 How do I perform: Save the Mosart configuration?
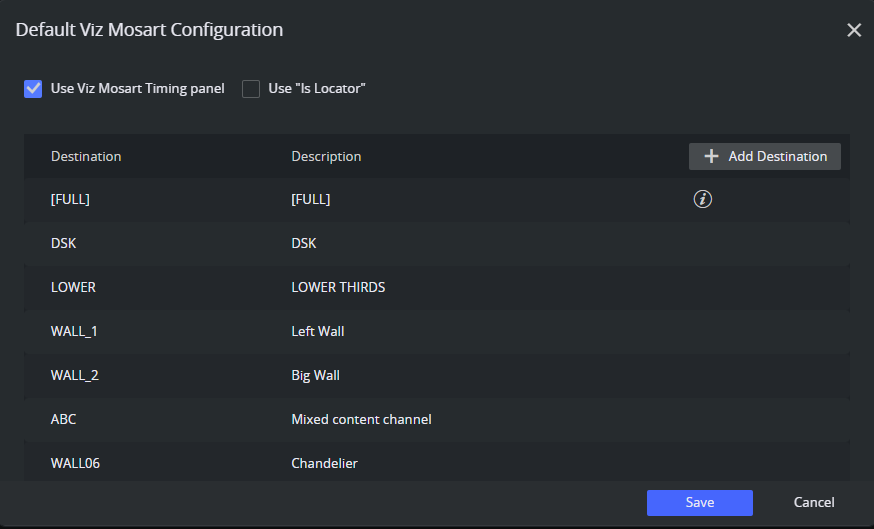699,502
